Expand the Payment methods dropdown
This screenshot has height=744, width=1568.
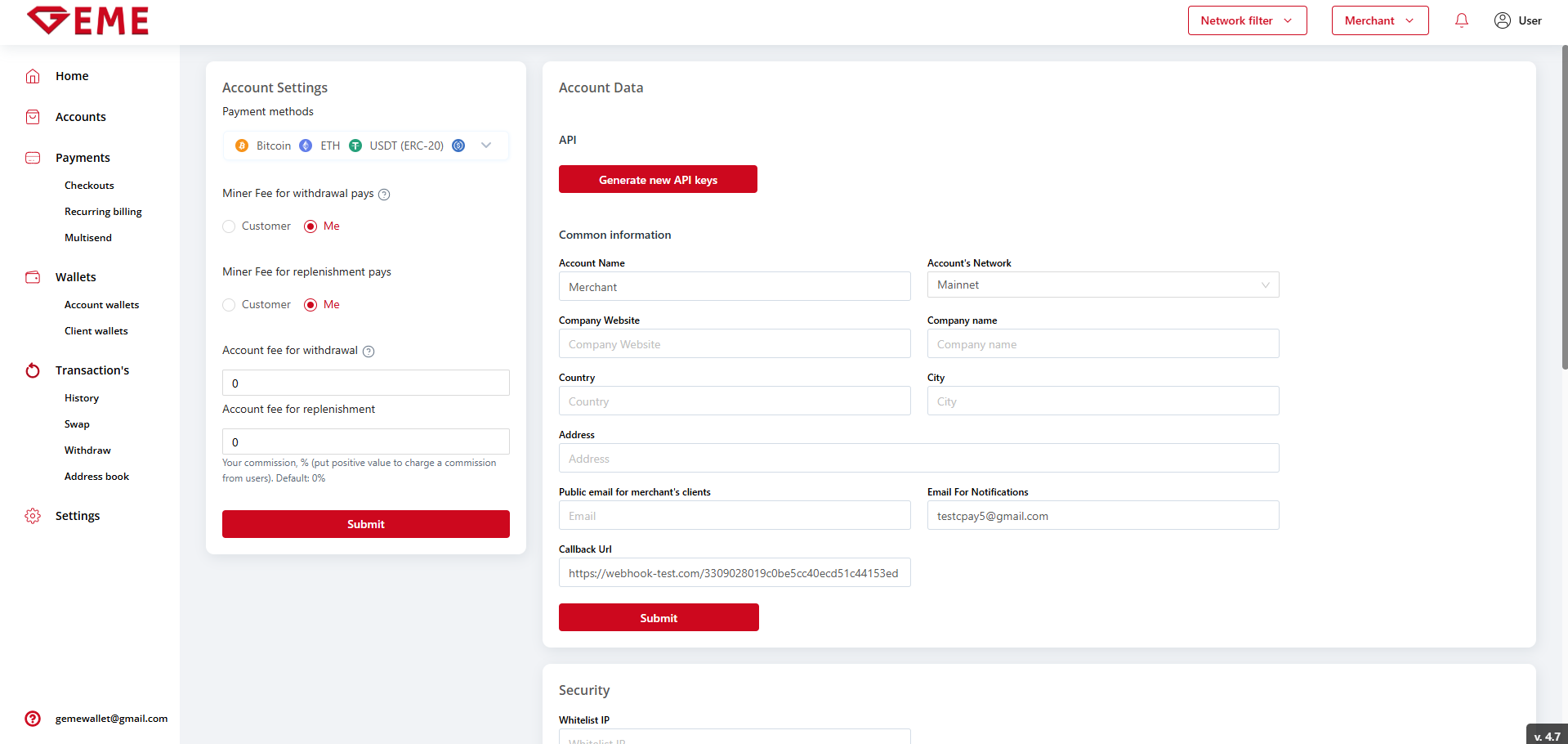click(486, 146)
